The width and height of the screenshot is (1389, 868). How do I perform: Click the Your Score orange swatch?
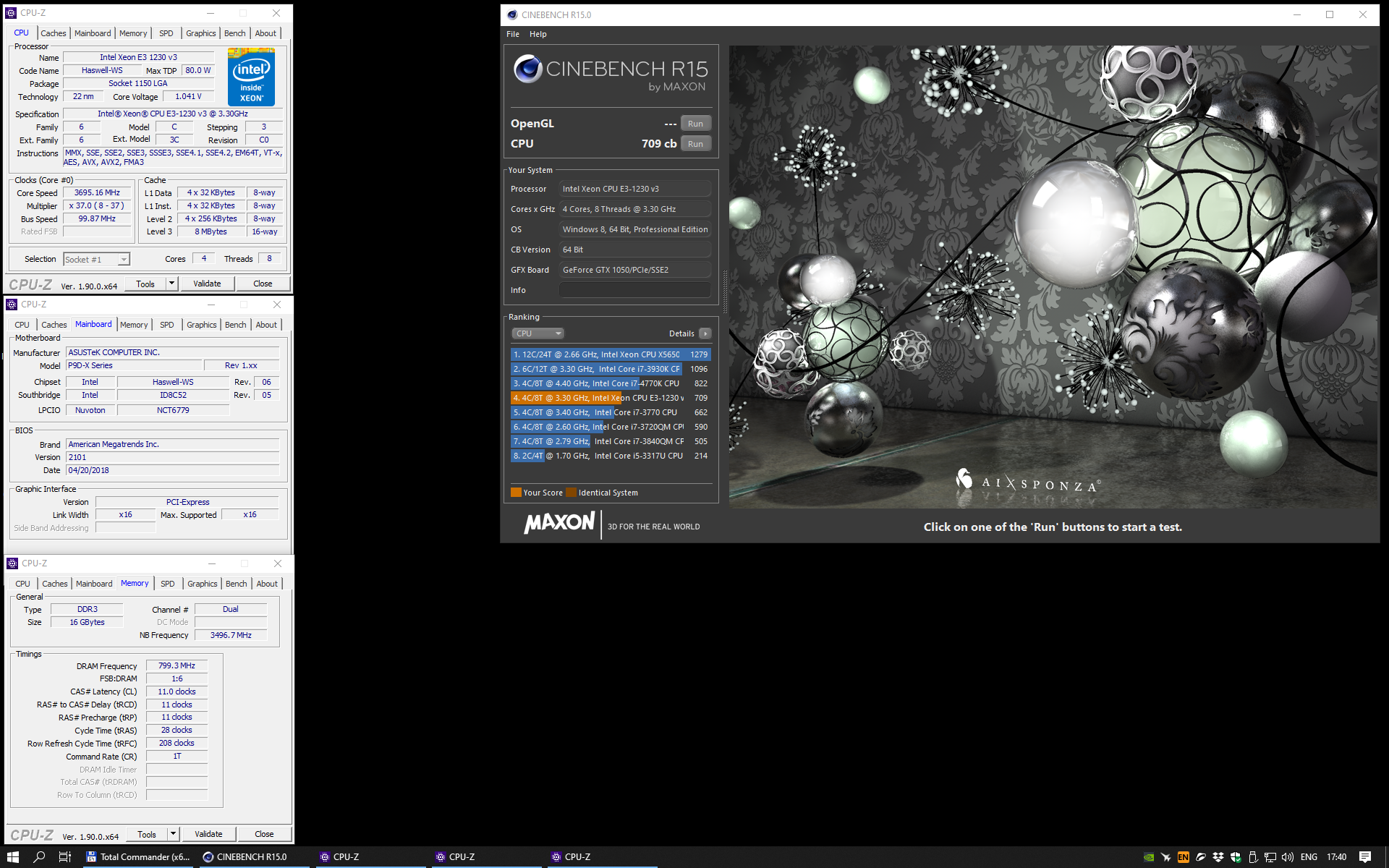pos(516,493)
